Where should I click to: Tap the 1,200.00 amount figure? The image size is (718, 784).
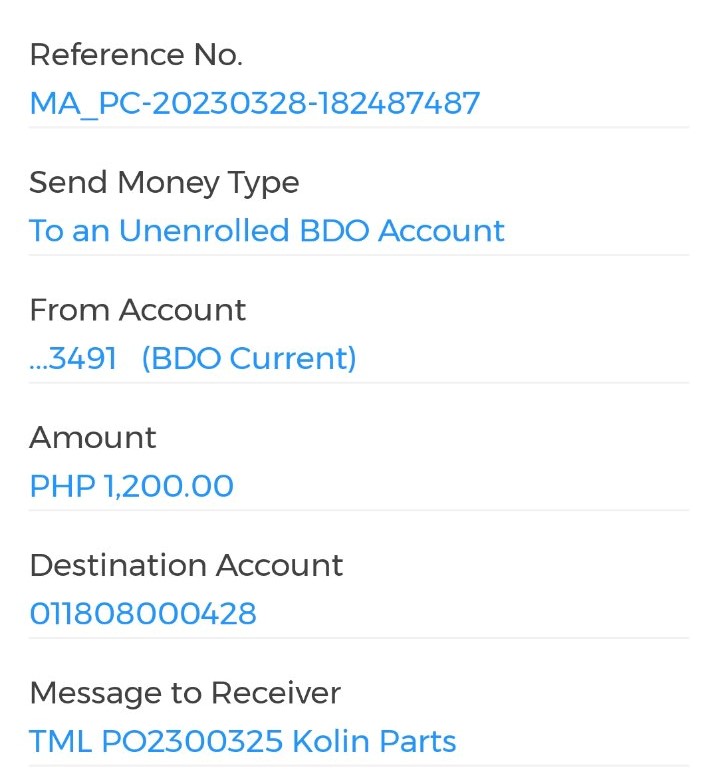tap(169, 486)
